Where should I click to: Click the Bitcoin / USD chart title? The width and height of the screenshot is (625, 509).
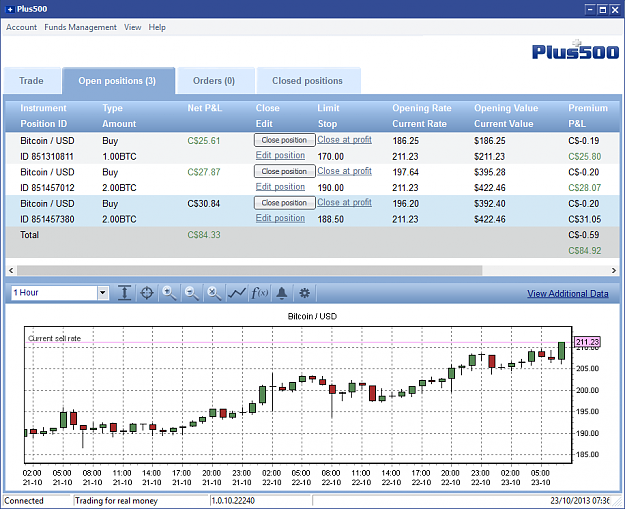click(x=312, y=316)
